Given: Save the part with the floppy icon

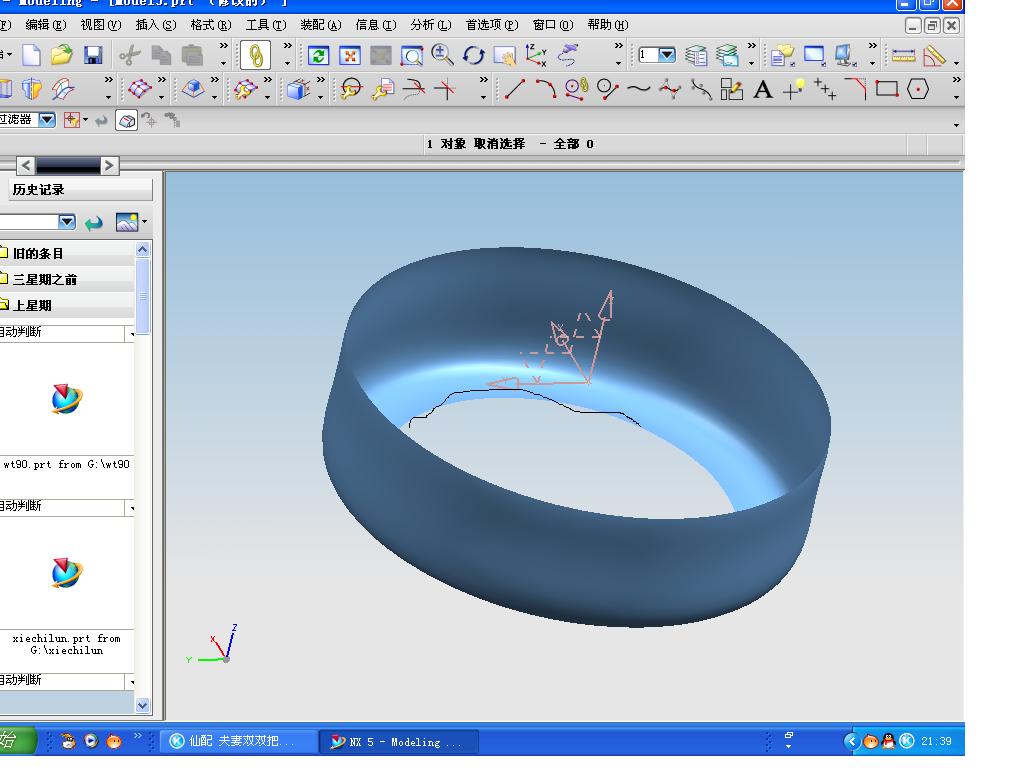Looking at the screenshot, I should click(x=93, y=56).
